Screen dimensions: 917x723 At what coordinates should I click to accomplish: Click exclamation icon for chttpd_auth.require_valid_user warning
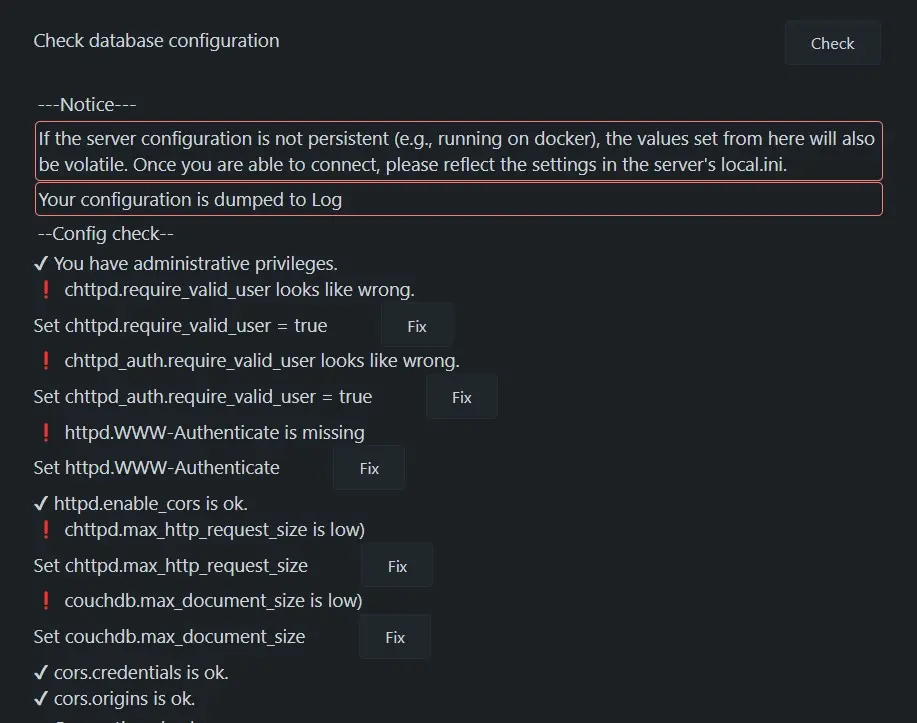[x=45, y=361]
